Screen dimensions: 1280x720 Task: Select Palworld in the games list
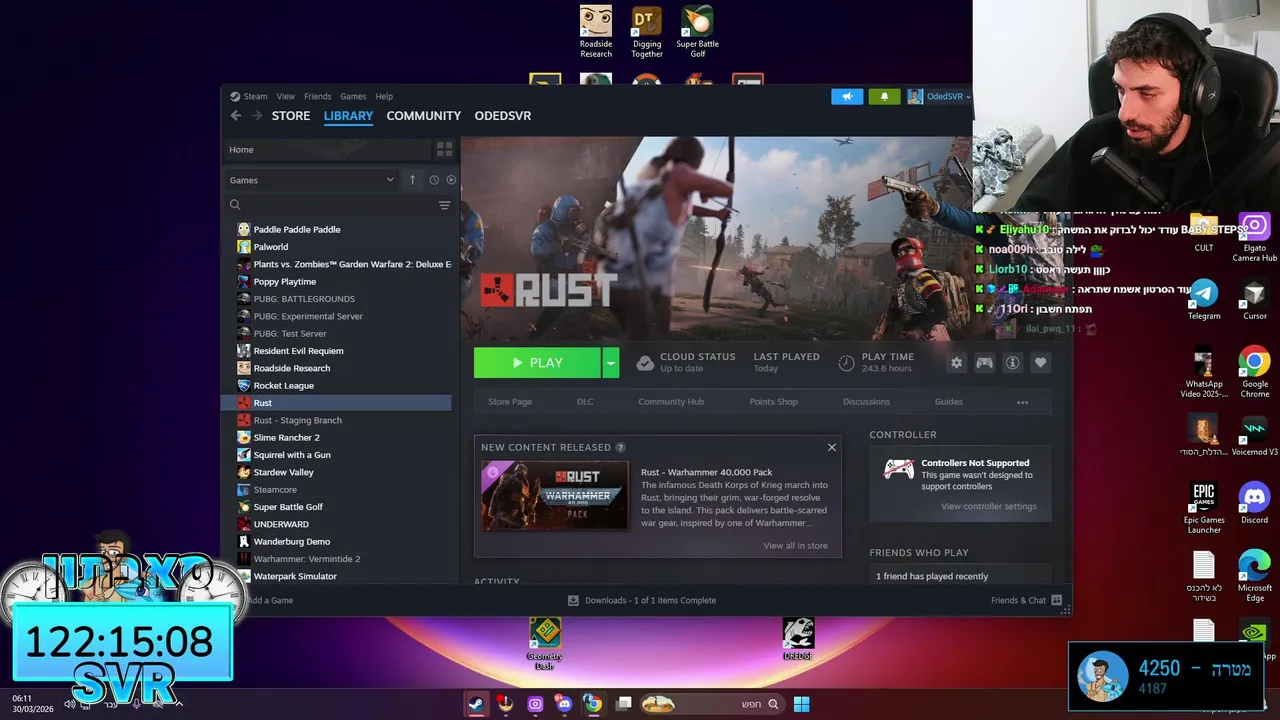click(x=270, y=247)
